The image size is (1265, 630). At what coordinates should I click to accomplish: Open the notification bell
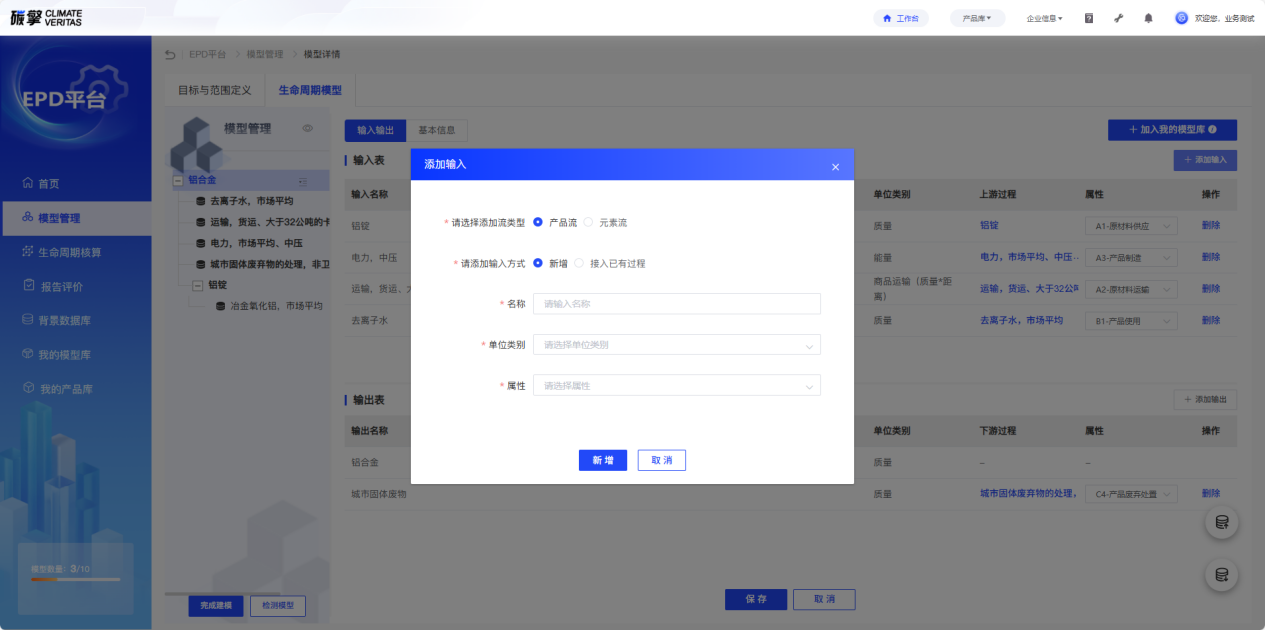pyautogui.click(x=1148, y=18)
